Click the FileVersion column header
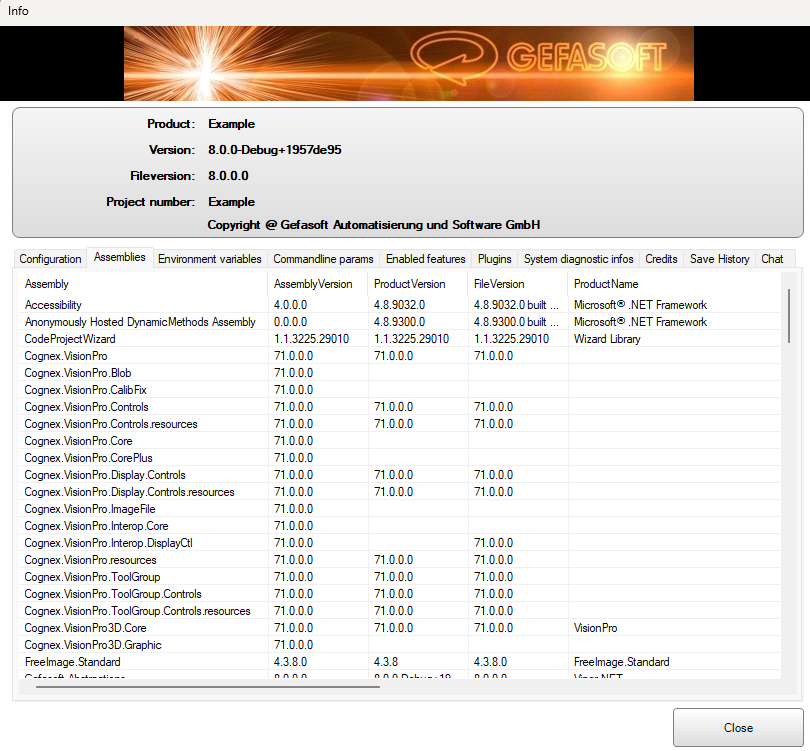Viewport: 810px width, 751px height. (518, 284)
